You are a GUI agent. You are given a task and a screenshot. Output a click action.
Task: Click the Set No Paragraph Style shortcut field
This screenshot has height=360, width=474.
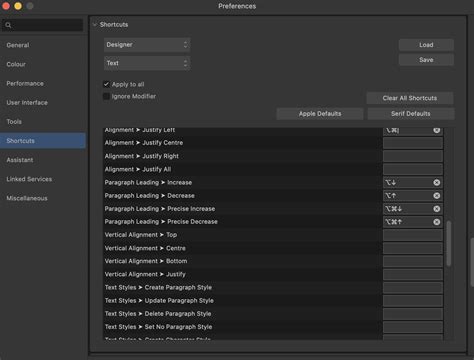tap(413, 327)
